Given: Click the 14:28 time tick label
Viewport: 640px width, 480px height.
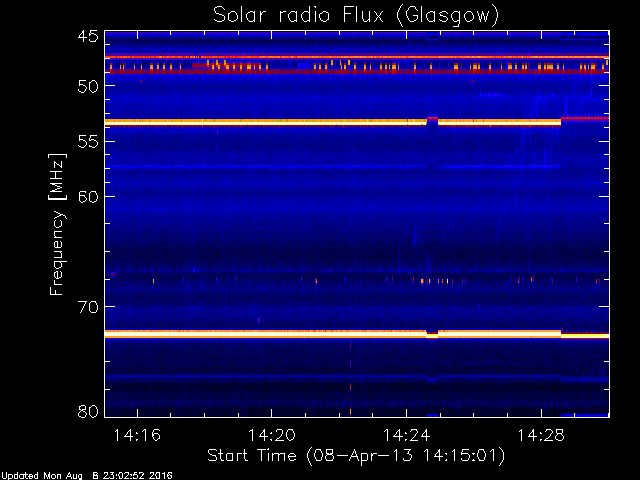Looking at the screenshot, I should click(x=541, y=435).
